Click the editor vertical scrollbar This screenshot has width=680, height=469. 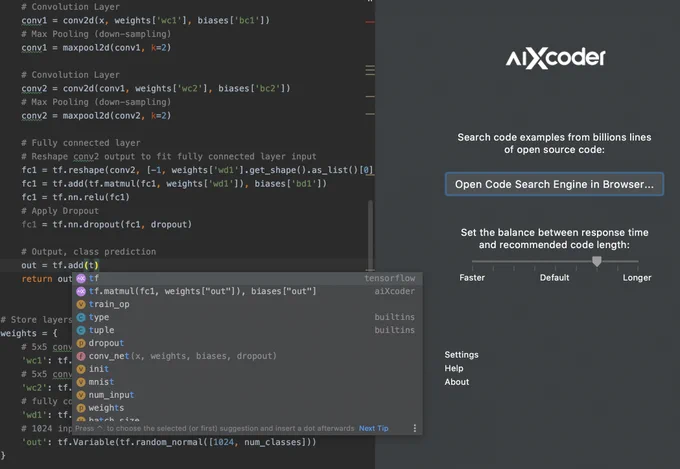[370, 234]
